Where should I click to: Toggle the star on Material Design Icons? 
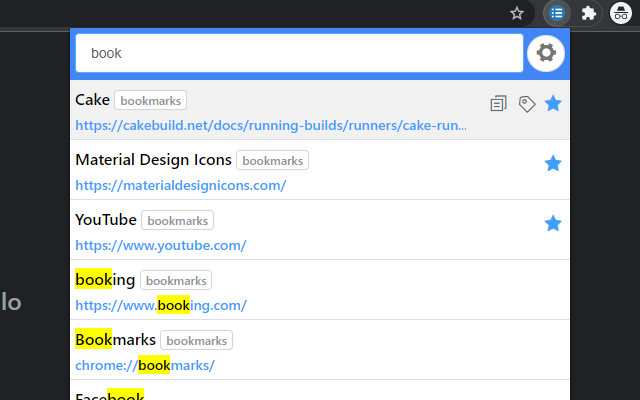coord(553,163)
